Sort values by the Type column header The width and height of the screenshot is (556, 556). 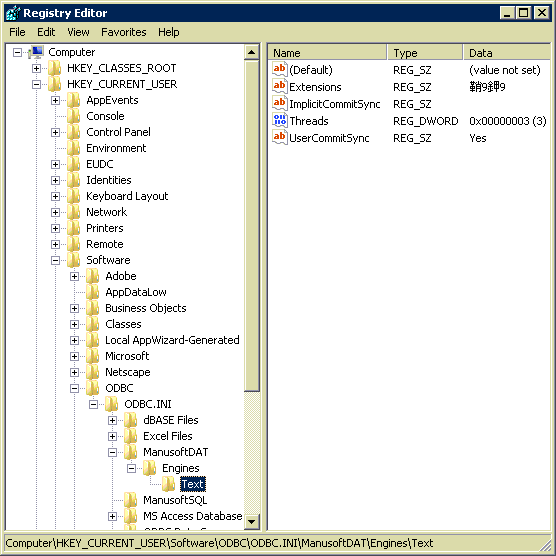pos(425,53)
